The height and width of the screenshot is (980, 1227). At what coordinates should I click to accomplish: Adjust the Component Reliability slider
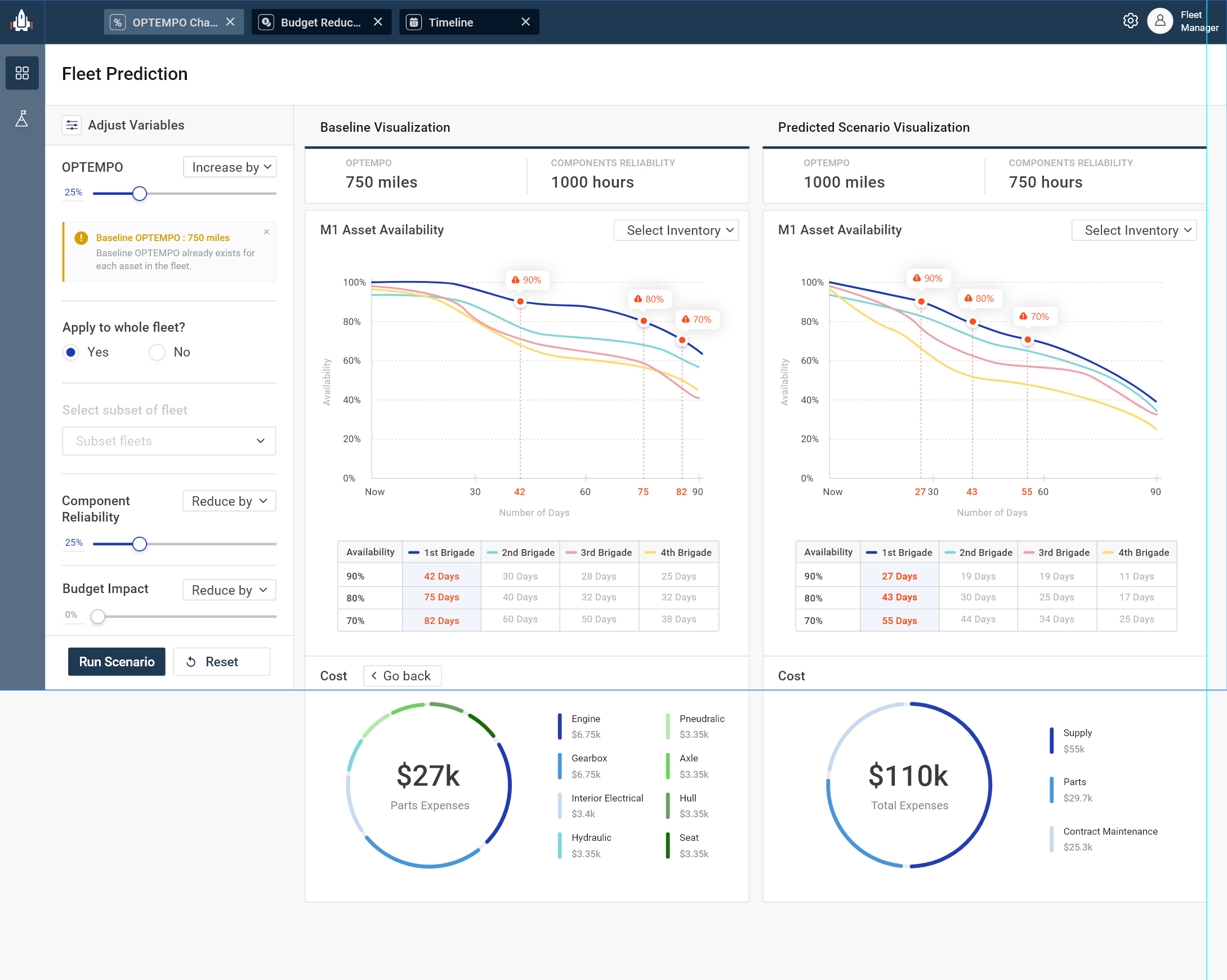click(140, 544)
